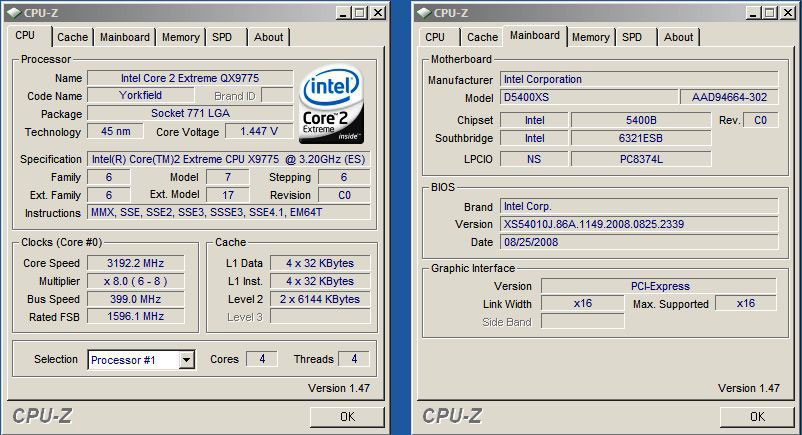The image size is (802, 435).
Task: Click LPCIO vendor value NS
Action: click(534, 159)
